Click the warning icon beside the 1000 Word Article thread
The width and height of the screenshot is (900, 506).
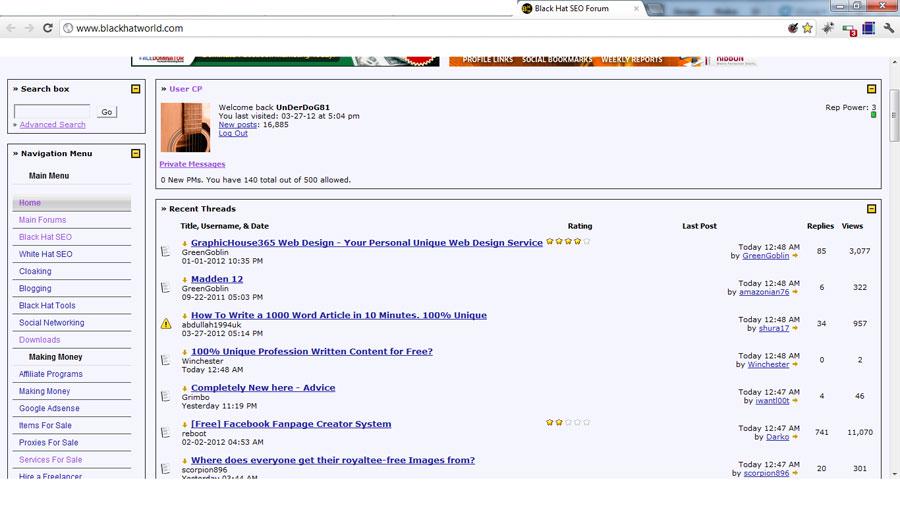(166, 324)
